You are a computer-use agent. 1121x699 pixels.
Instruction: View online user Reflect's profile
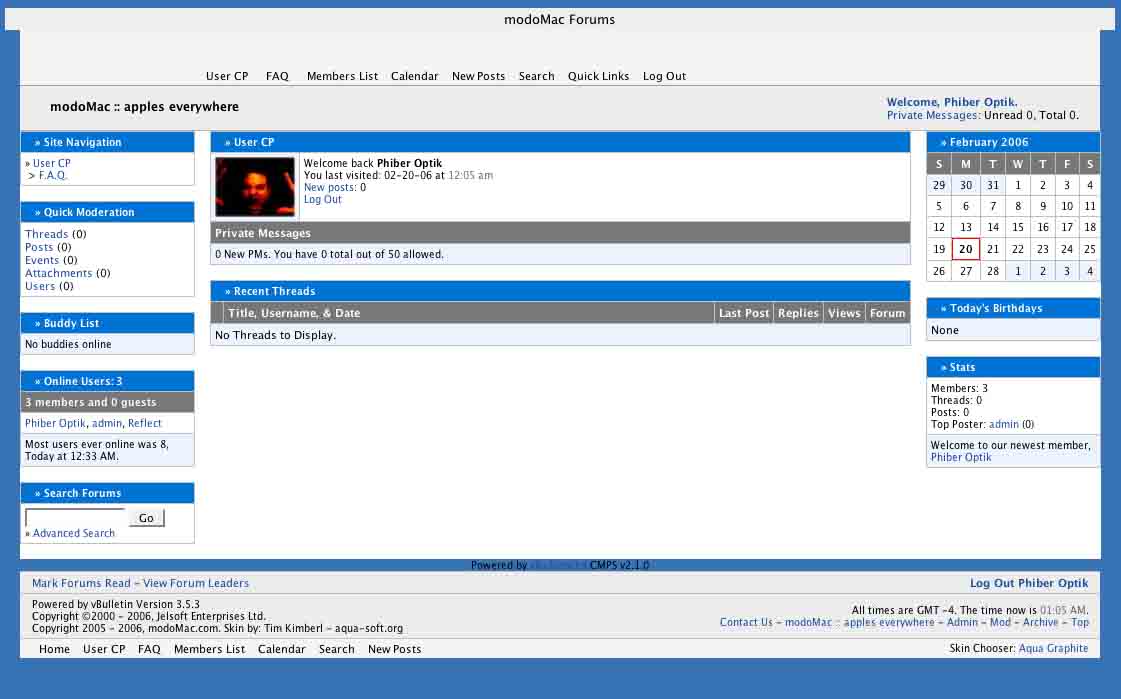144,423
